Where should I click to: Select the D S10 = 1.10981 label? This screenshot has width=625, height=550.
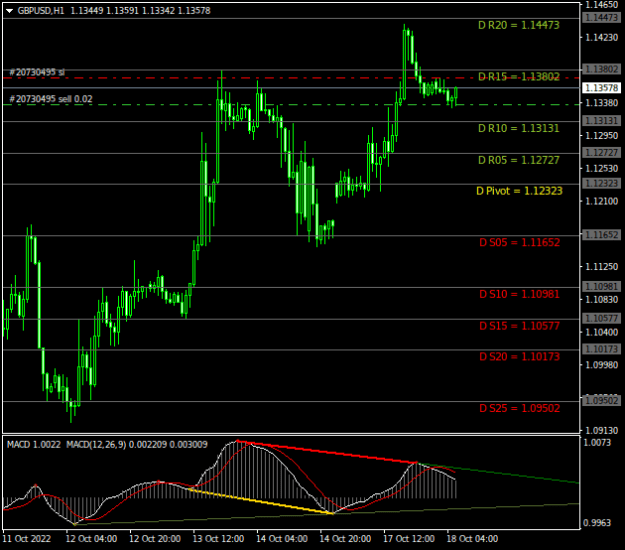tap(519, 294)
